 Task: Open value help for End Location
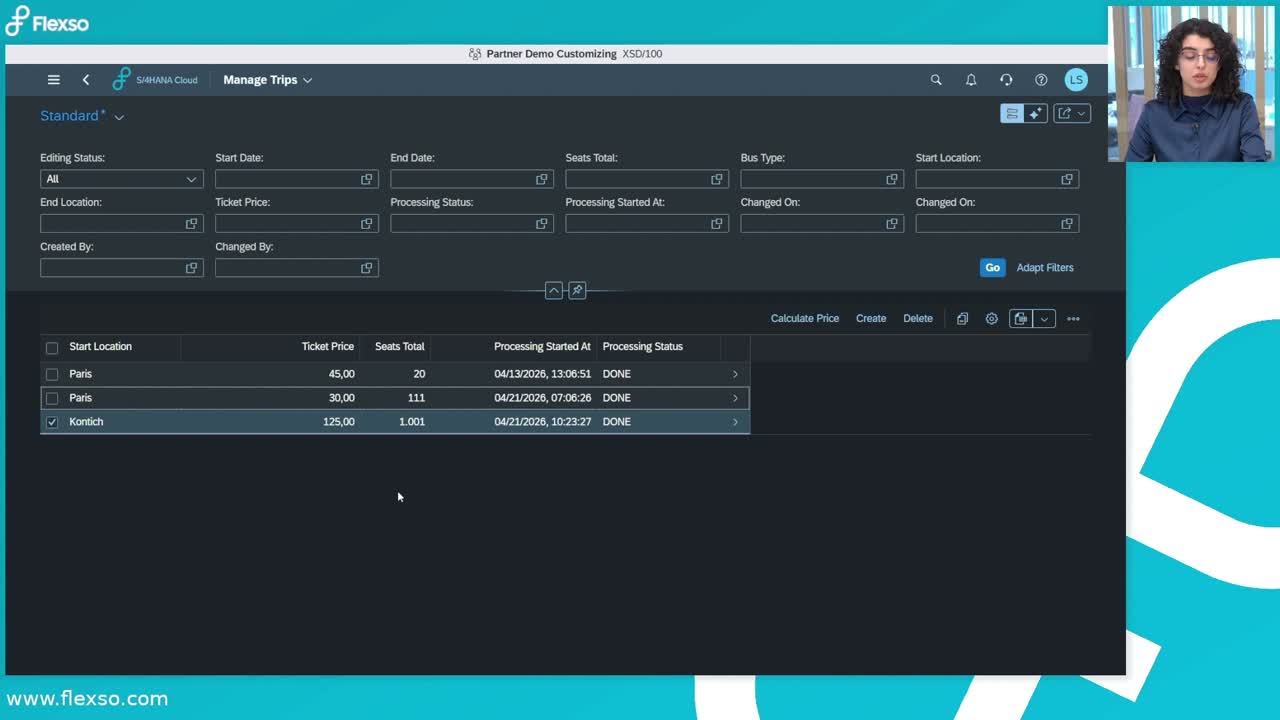click(x=192, y=224)
